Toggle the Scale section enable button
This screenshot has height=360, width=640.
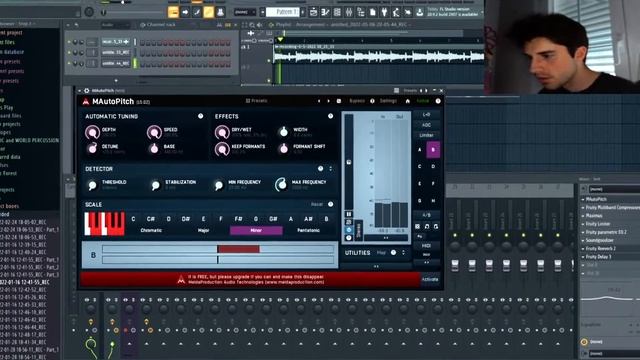tap(331, 204)
